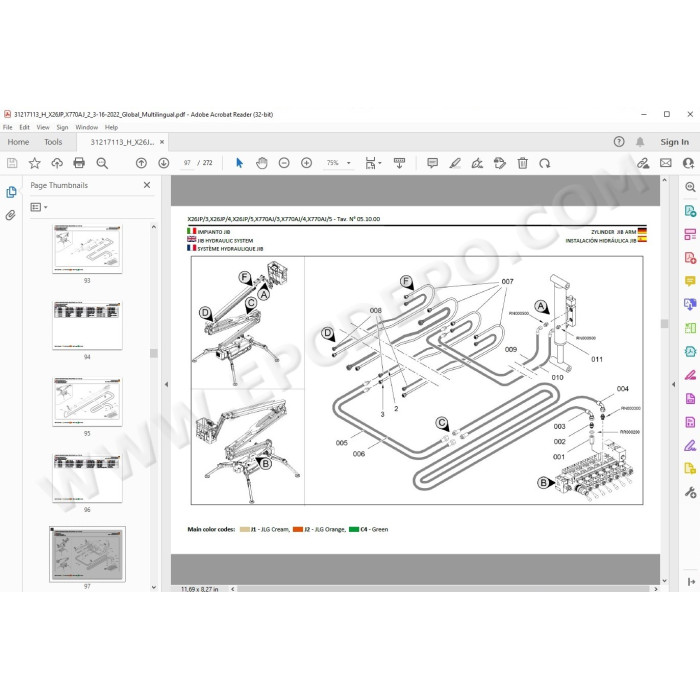Send file by email envelope icon

pyautogui.click(x=666, y=163)
